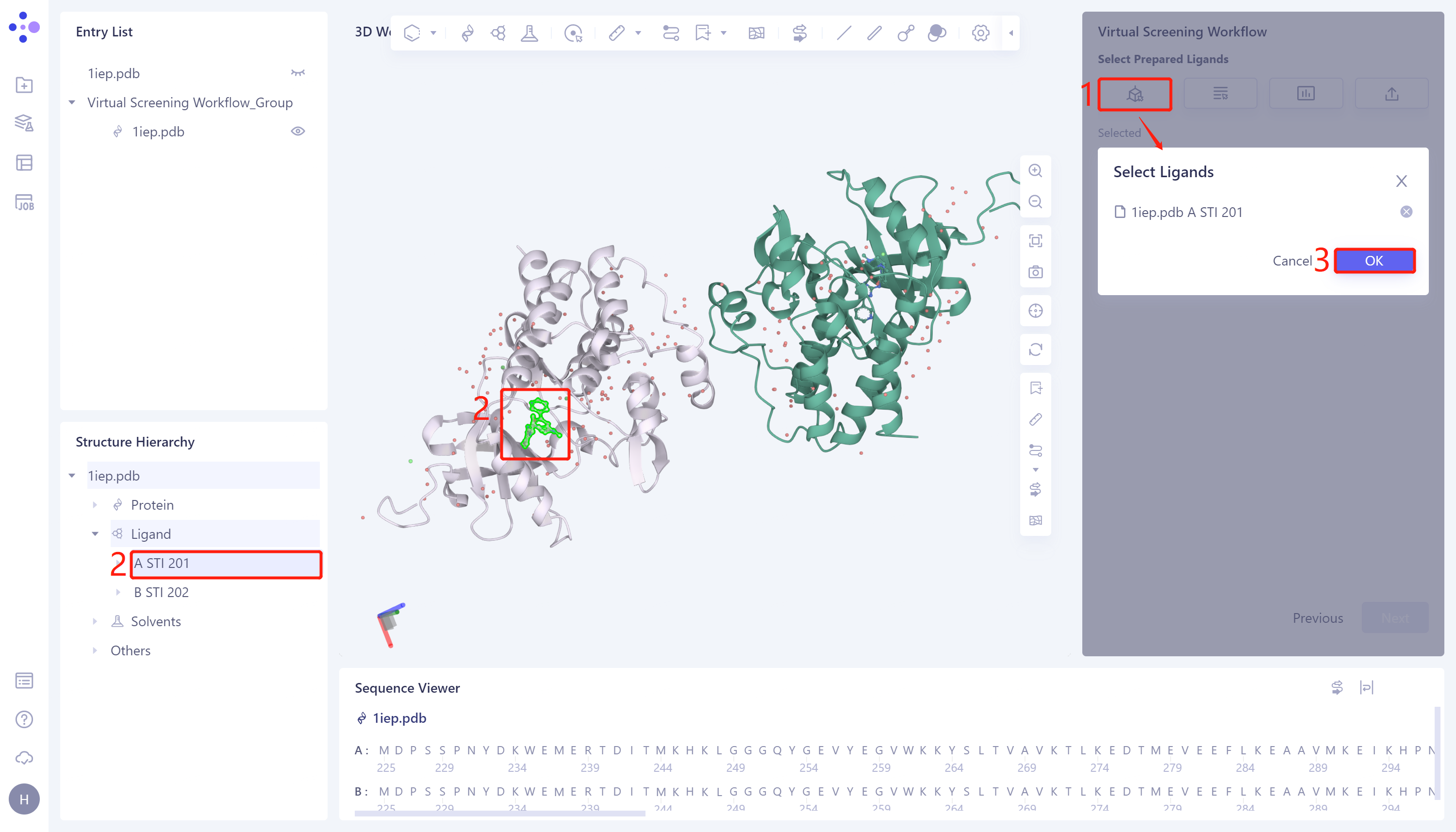Collapse the Virtual Screening Workflow_Group
Viewport: 1456px width, 832px height.
click(72, 103)
